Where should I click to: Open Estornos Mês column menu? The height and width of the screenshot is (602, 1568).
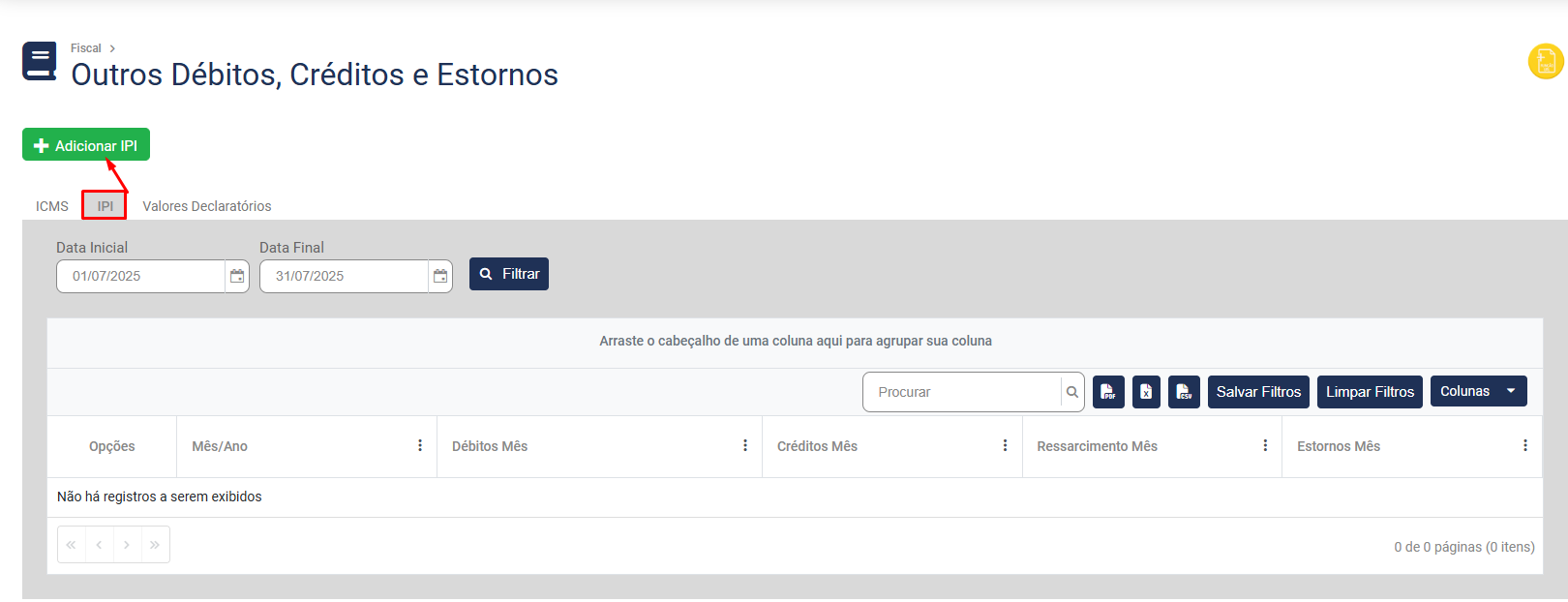click(x=1525, y=445)
